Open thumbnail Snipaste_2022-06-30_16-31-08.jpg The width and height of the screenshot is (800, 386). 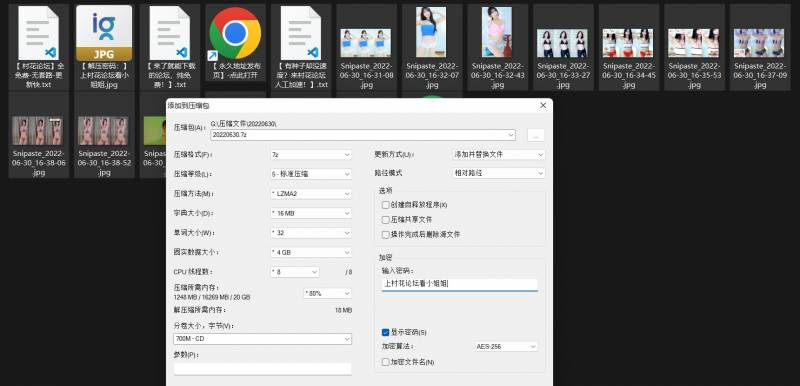point(366,43)
